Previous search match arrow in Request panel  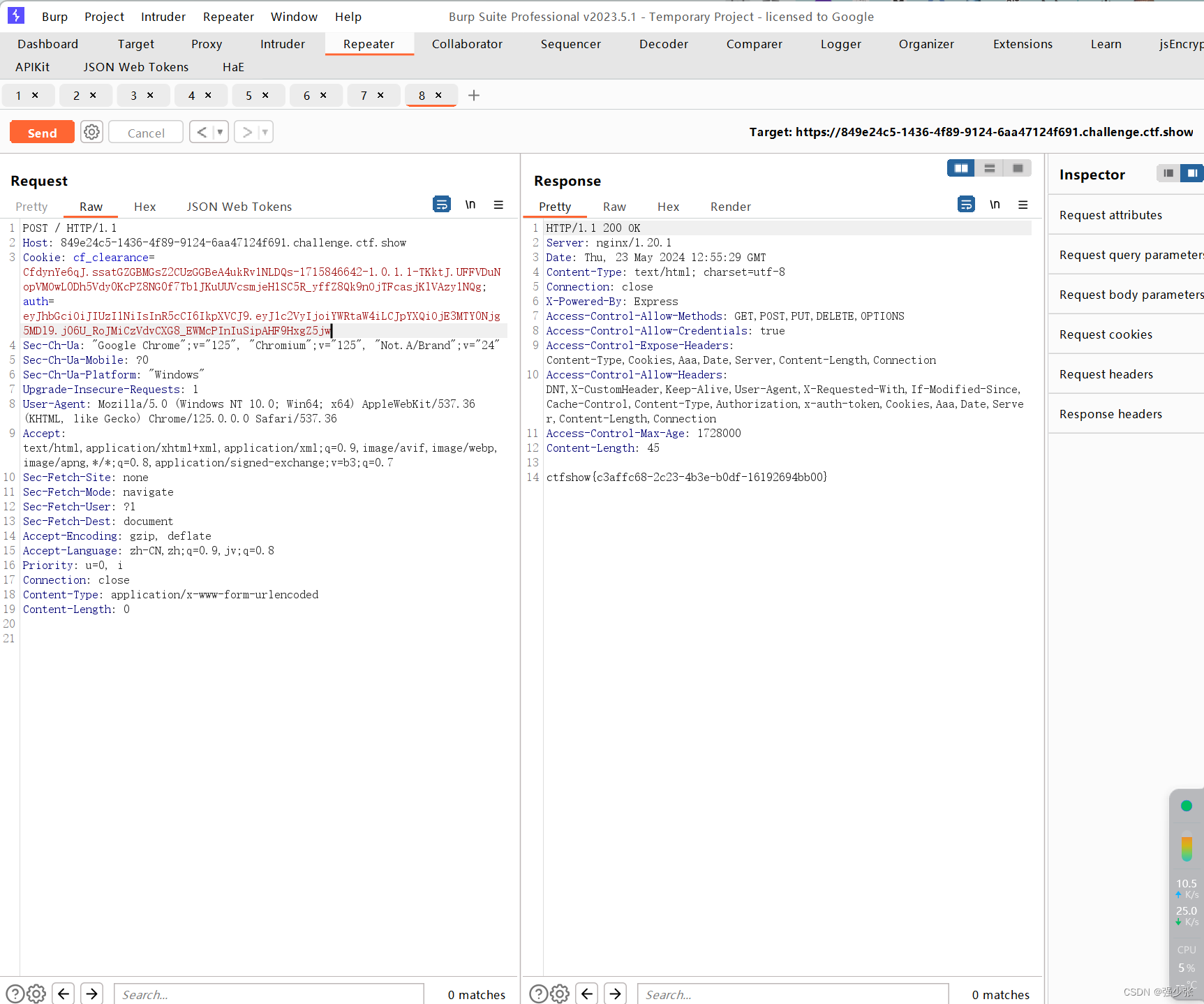[x=64, y=994]
